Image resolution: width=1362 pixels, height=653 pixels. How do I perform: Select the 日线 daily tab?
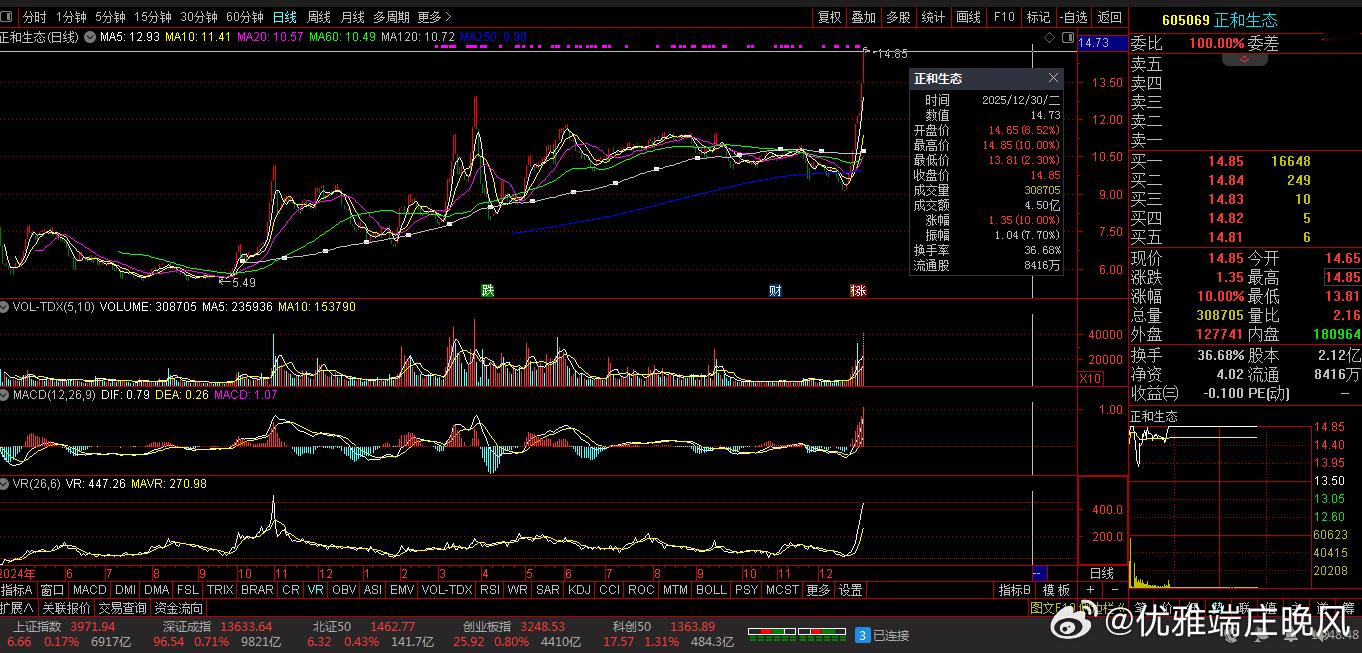[285, 17]
